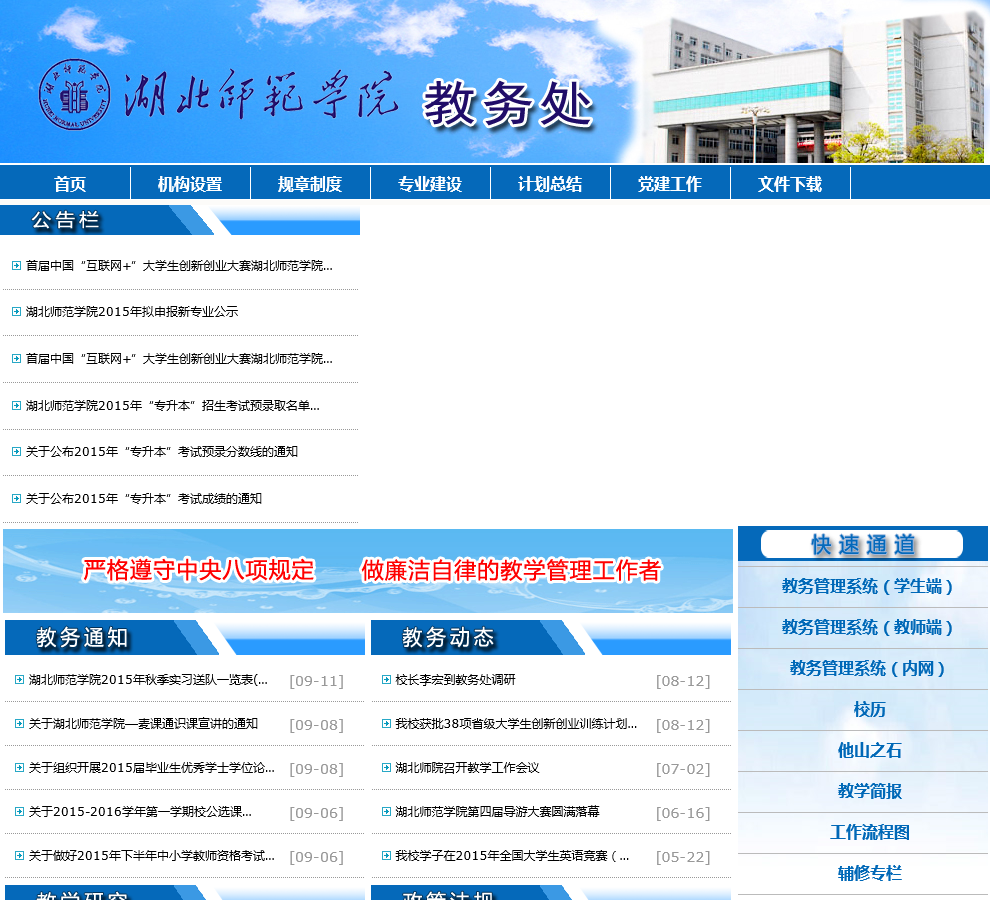Click the 快速通道 panel title
The height and width of the screenshot is (900, 990).
[x=862, y=544]
